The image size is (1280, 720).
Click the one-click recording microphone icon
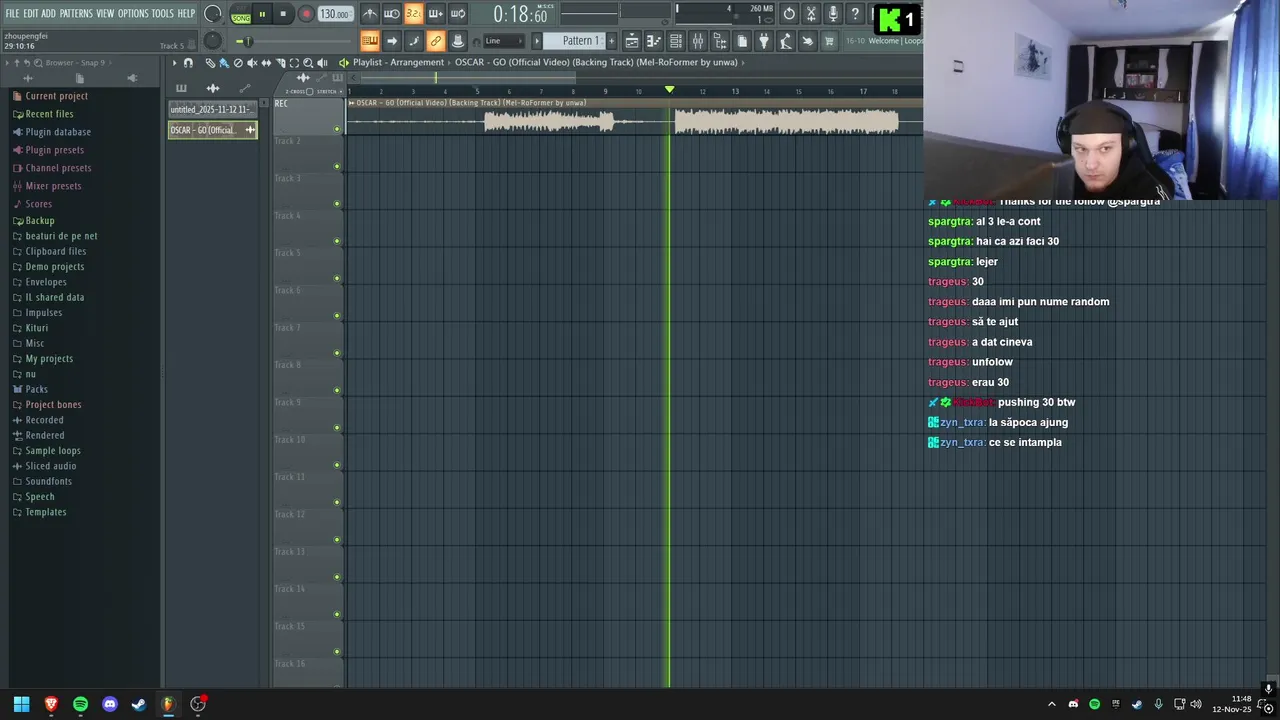coord(833,14)
